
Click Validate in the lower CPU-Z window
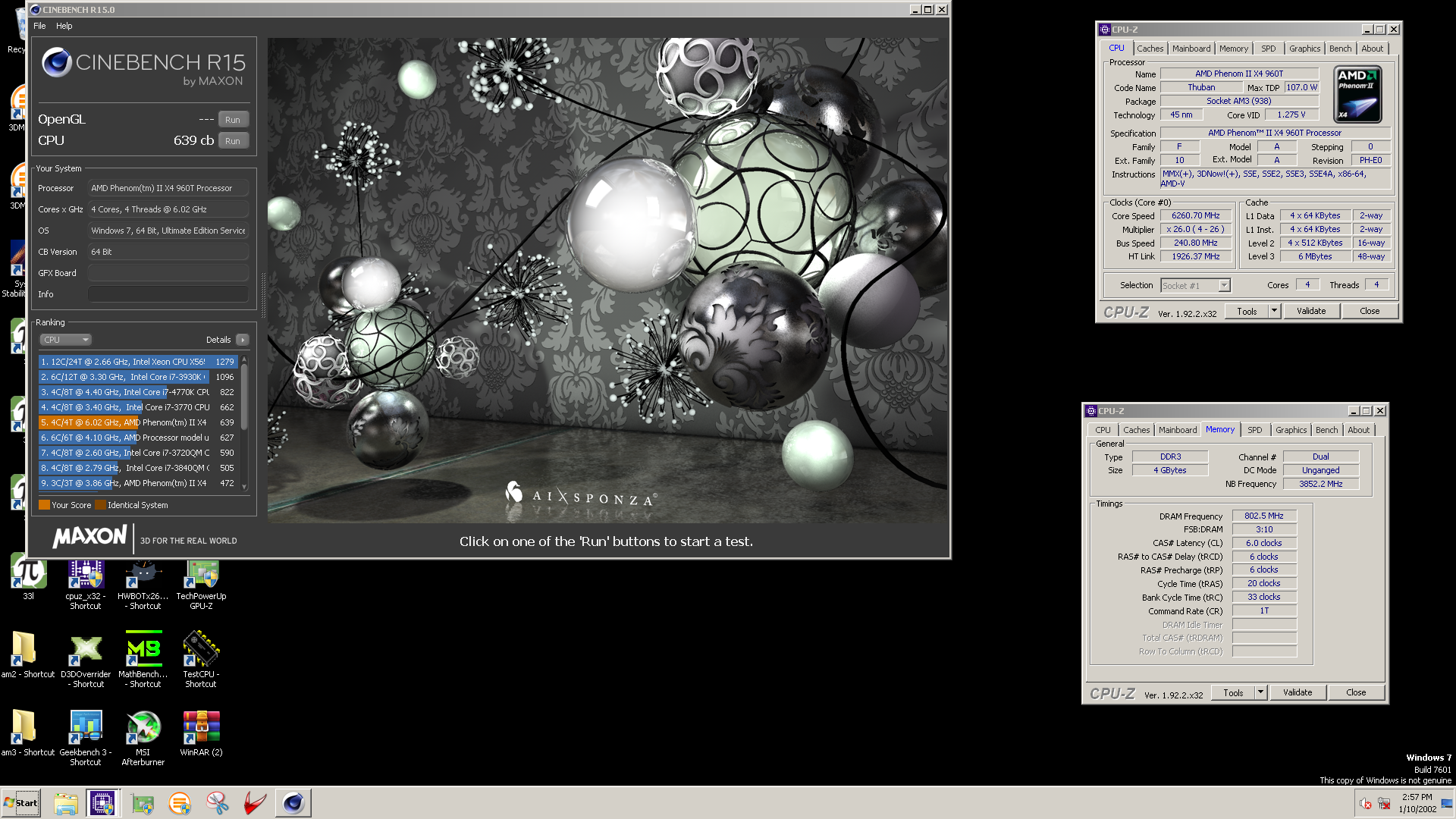(1298, 693)
